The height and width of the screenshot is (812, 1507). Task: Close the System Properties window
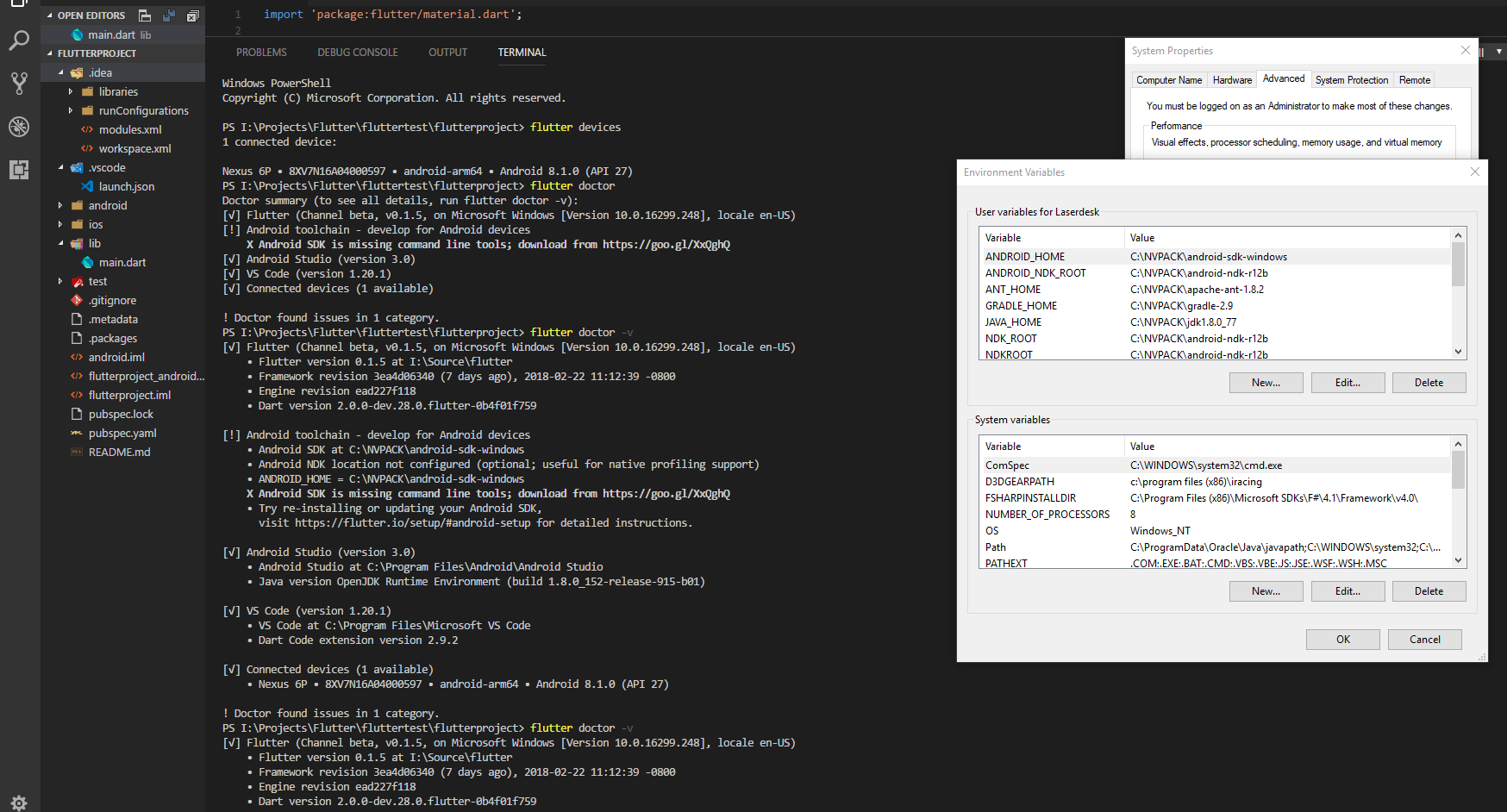coord(1465,50)
